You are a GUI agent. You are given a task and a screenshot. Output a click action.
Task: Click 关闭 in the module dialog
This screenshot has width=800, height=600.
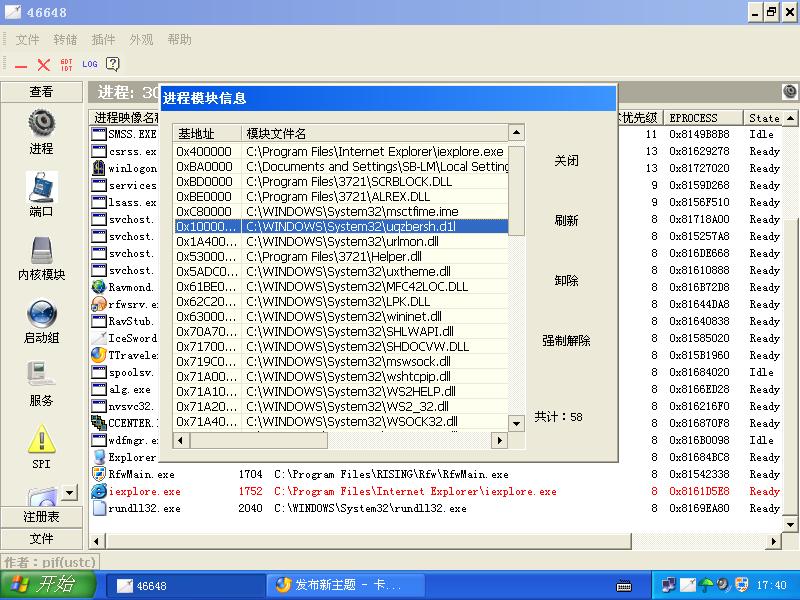click(x=566, y=161)
